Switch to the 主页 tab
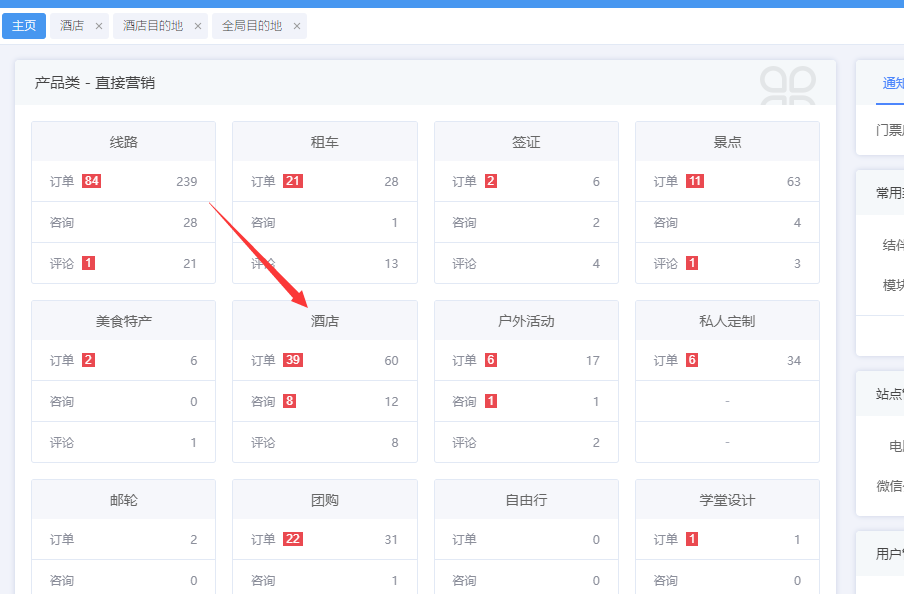Viewport: 904px width, 594px height. pos(24,26)
